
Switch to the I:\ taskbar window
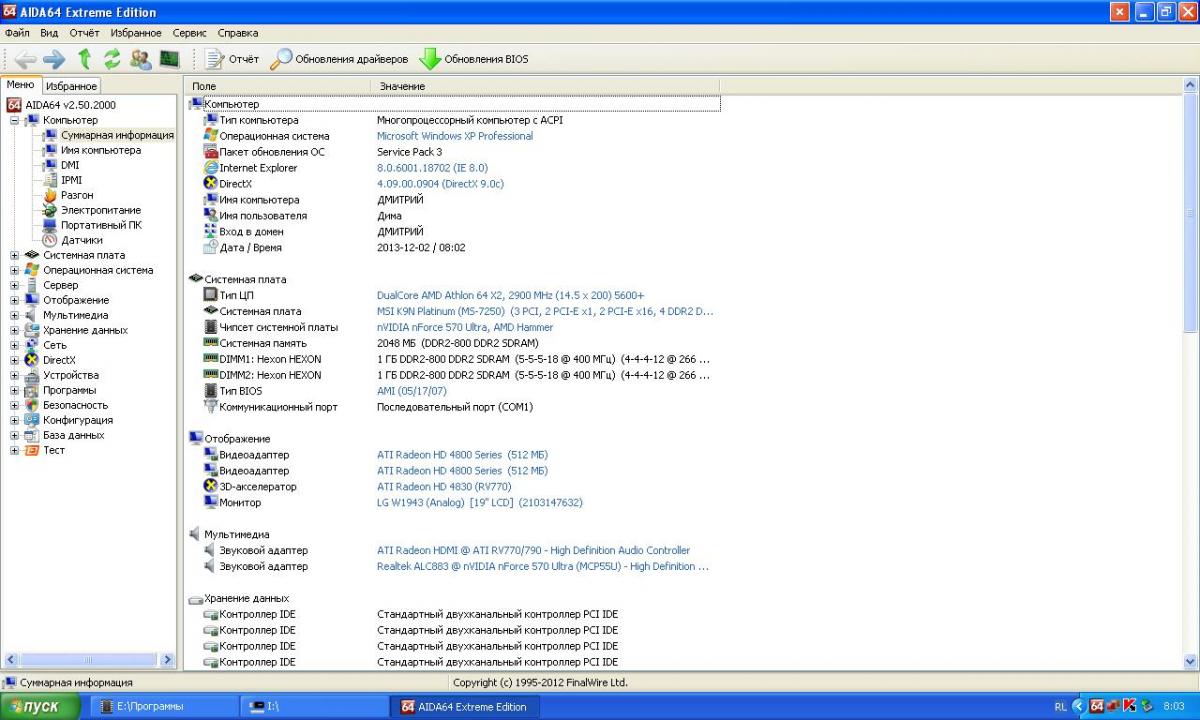pos(316,707)
